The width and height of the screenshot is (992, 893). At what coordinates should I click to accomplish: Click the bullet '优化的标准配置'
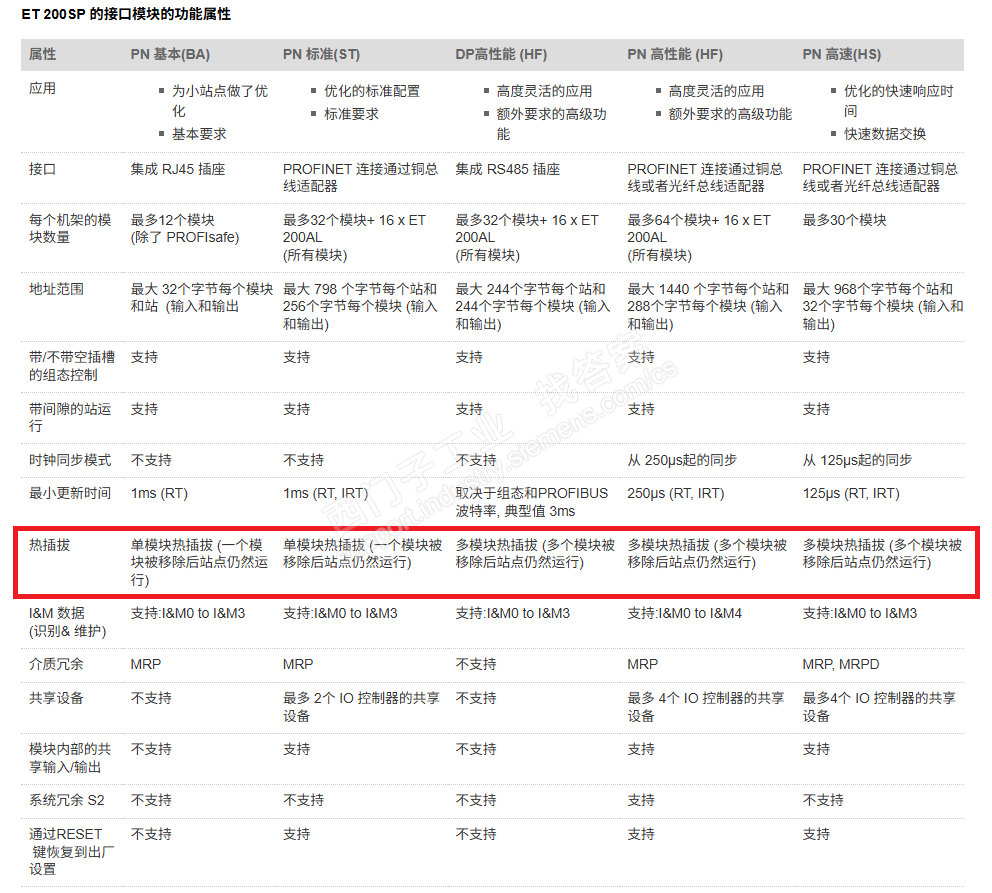(x=372, y=91)
